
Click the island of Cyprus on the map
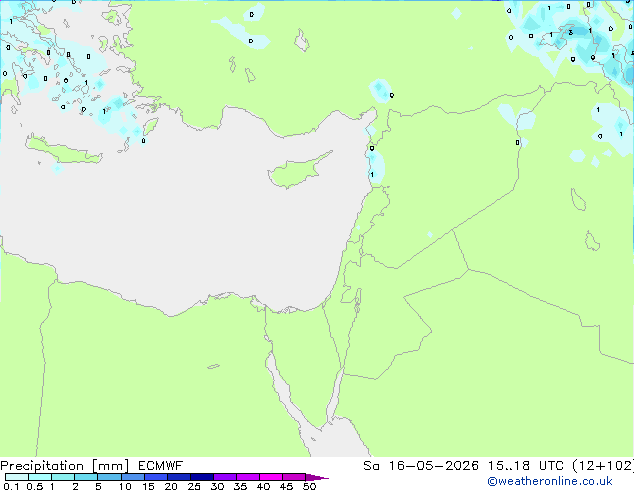pos(298,170)
